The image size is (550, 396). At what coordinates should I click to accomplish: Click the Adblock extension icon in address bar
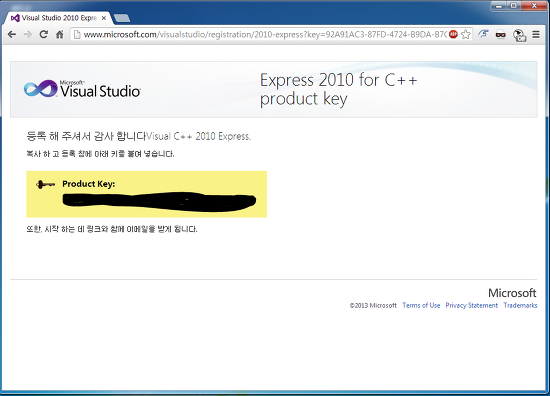453,34
